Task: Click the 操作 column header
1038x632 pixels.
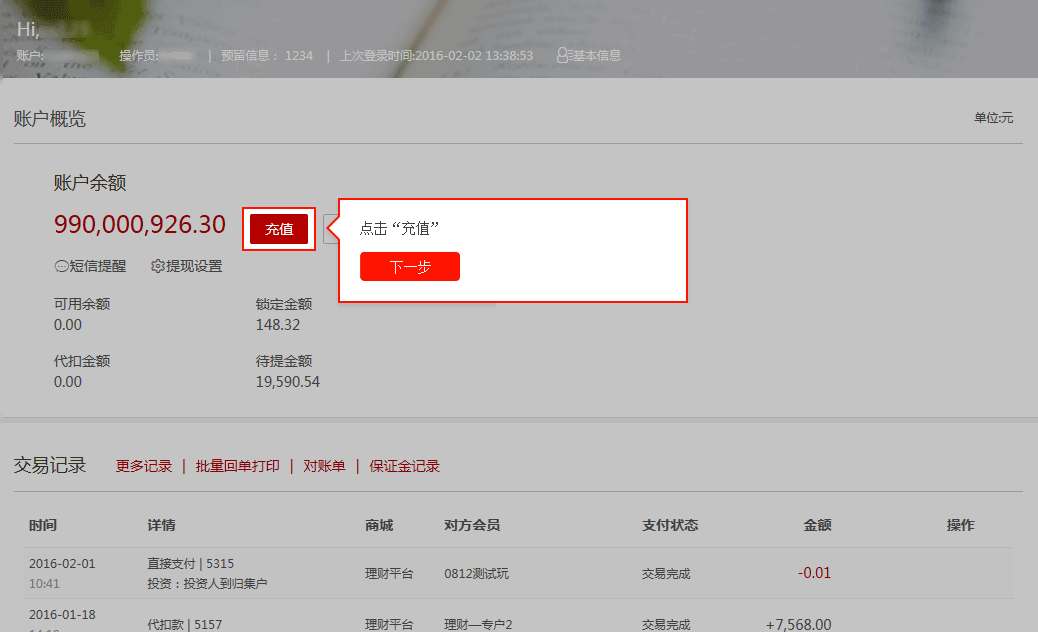Action: [961, 525]
